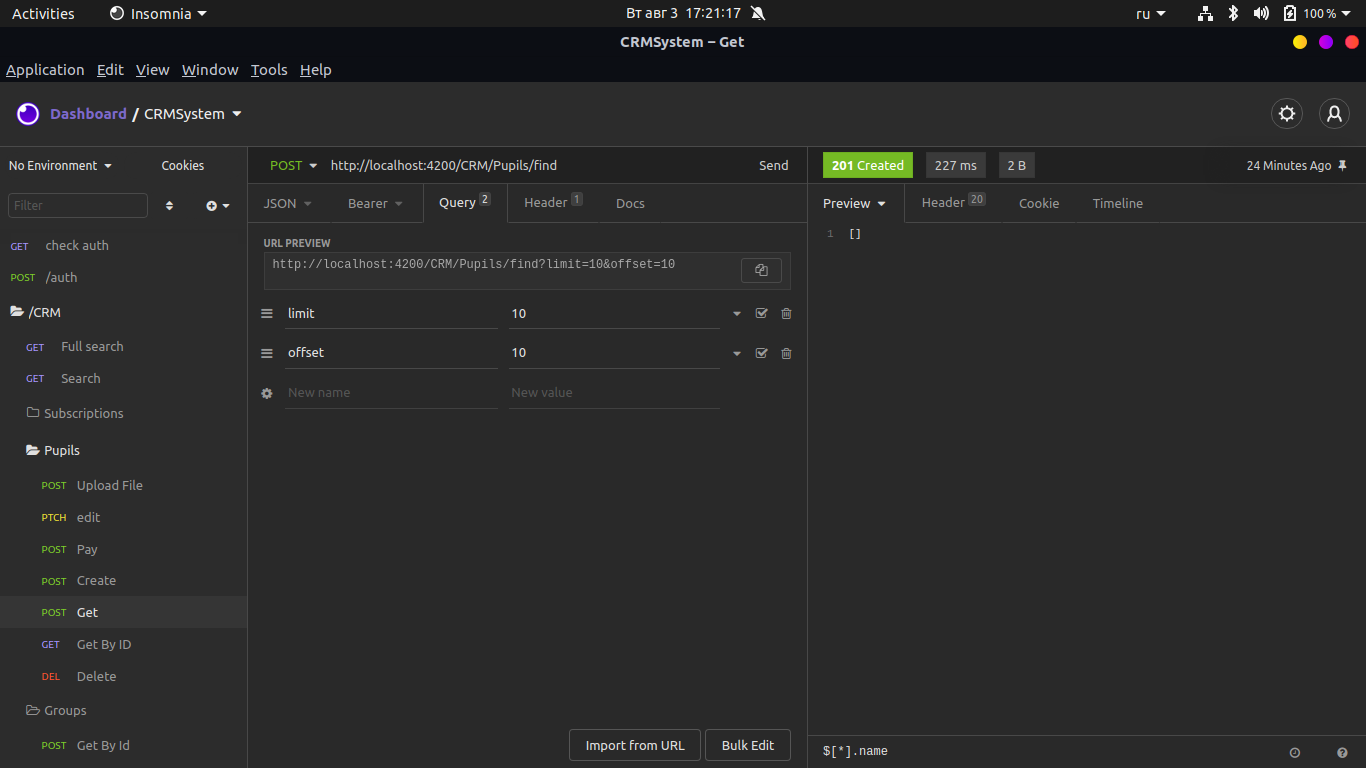Open the Cookies manager
The width and height of the screenshot is (1366, 768).
tap(183, 166)
